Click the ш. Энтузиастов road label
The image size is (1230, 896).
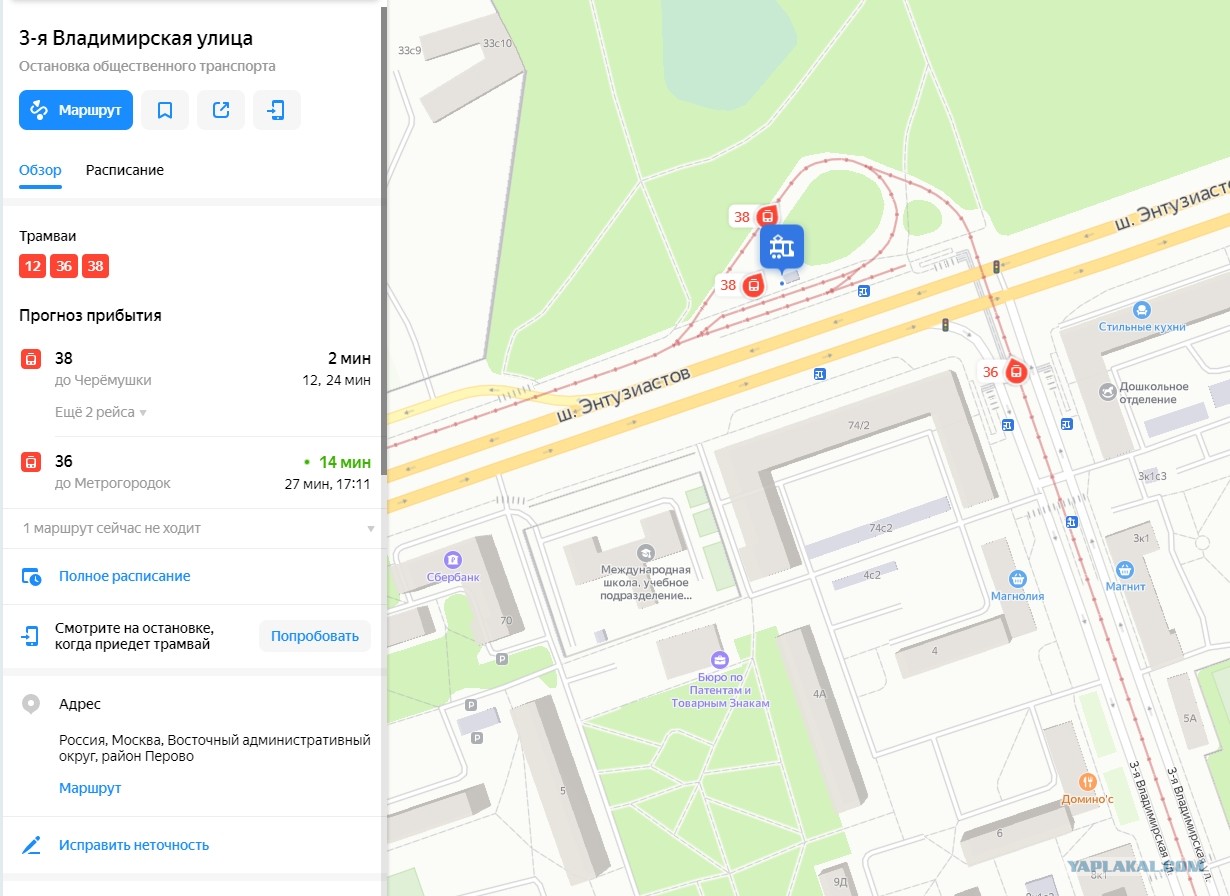[x=624, y=392]
